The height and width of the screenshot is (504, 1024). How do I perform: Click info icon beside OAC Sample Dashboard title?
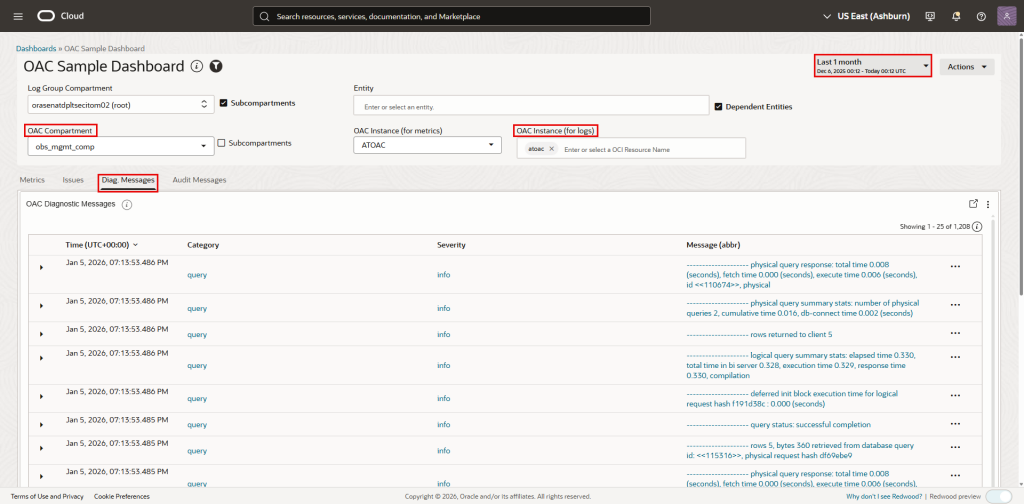[x=197, y=66]
